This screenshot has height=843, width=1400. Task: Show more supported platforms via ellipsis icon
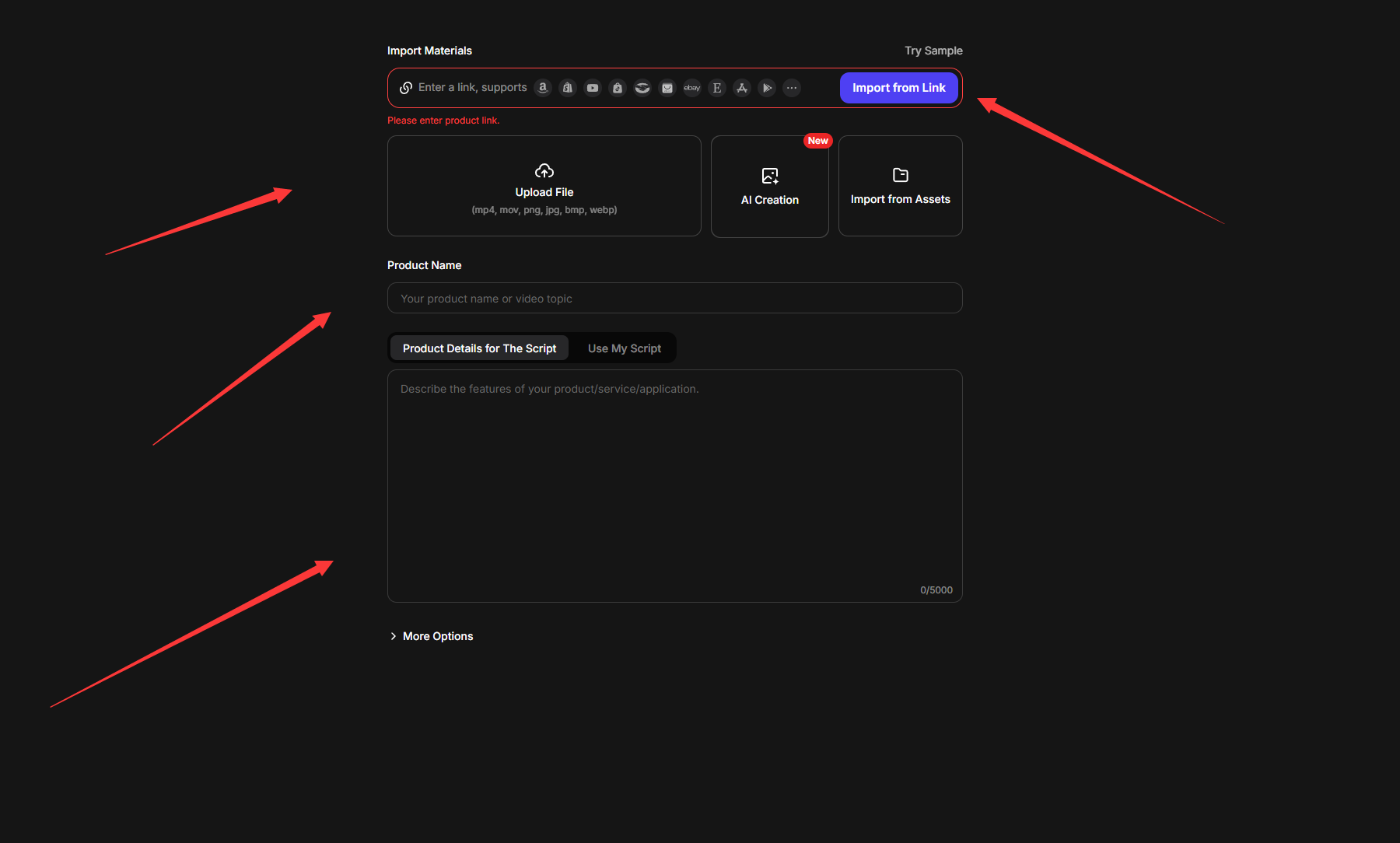[x=792, y=88]
